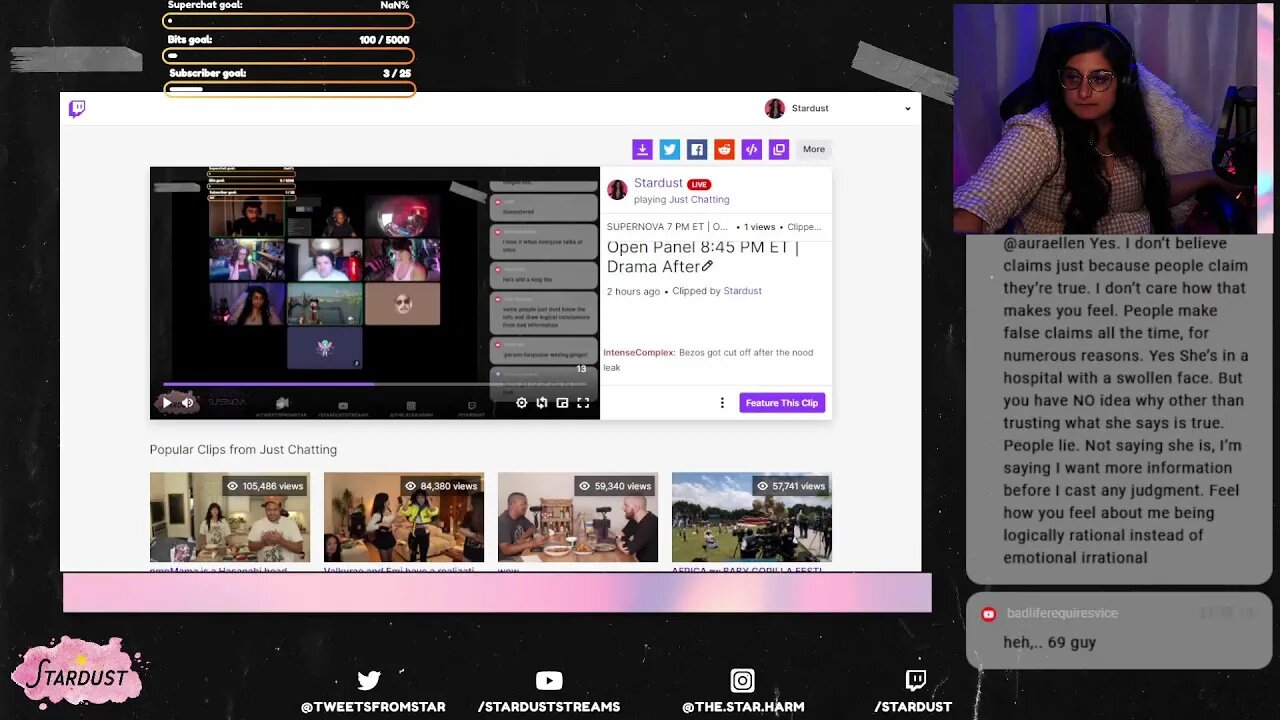The width and height of the screenshot is (1280, 720).
Task: Click the YouTube icon above /STARDUSTSTREAMS
Action: pos(549,681)
